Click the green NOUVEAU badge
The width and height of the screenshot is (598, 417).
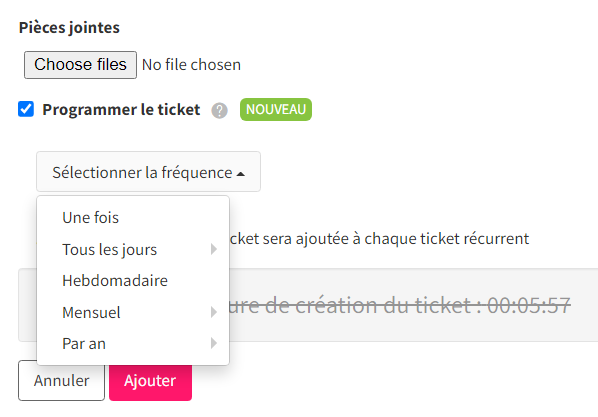click(x=276, y=109)
